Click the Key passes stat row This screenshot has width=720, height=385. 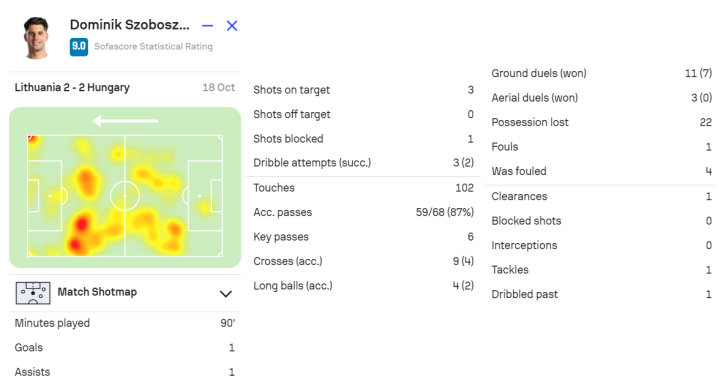363,237
